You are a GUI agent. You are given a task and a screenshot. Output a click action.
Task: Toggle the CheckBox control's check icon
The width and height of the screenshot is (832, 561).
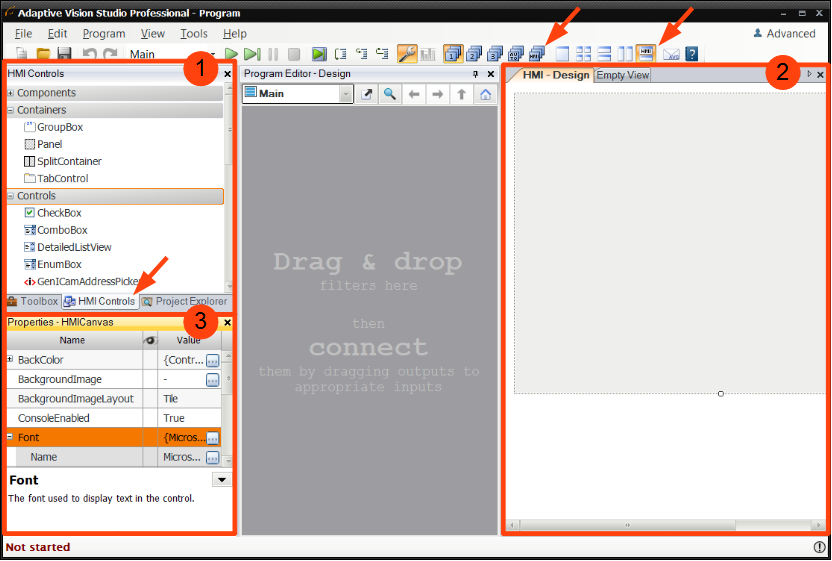click(x=29, y=213)
